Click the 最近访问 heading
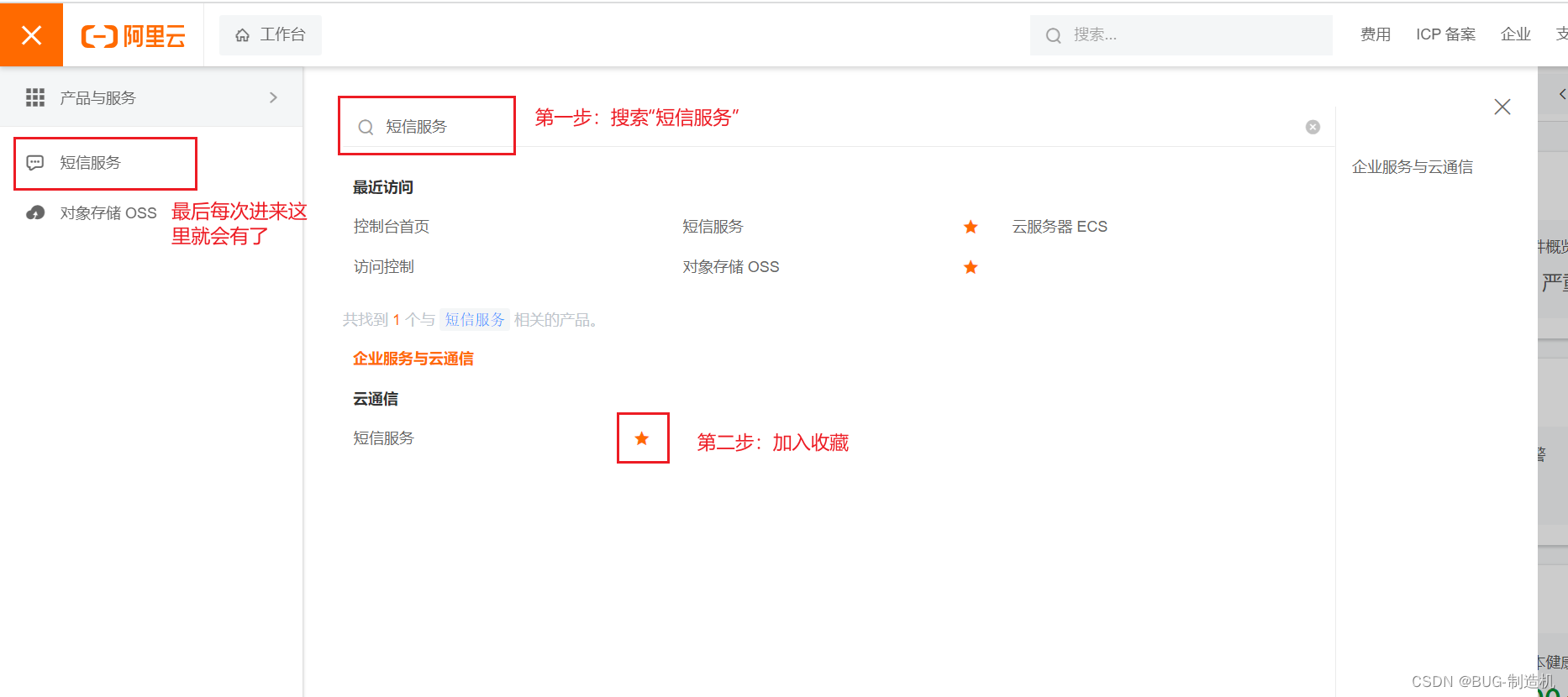Screen dimensions: 1568x697 pos(383,187)
